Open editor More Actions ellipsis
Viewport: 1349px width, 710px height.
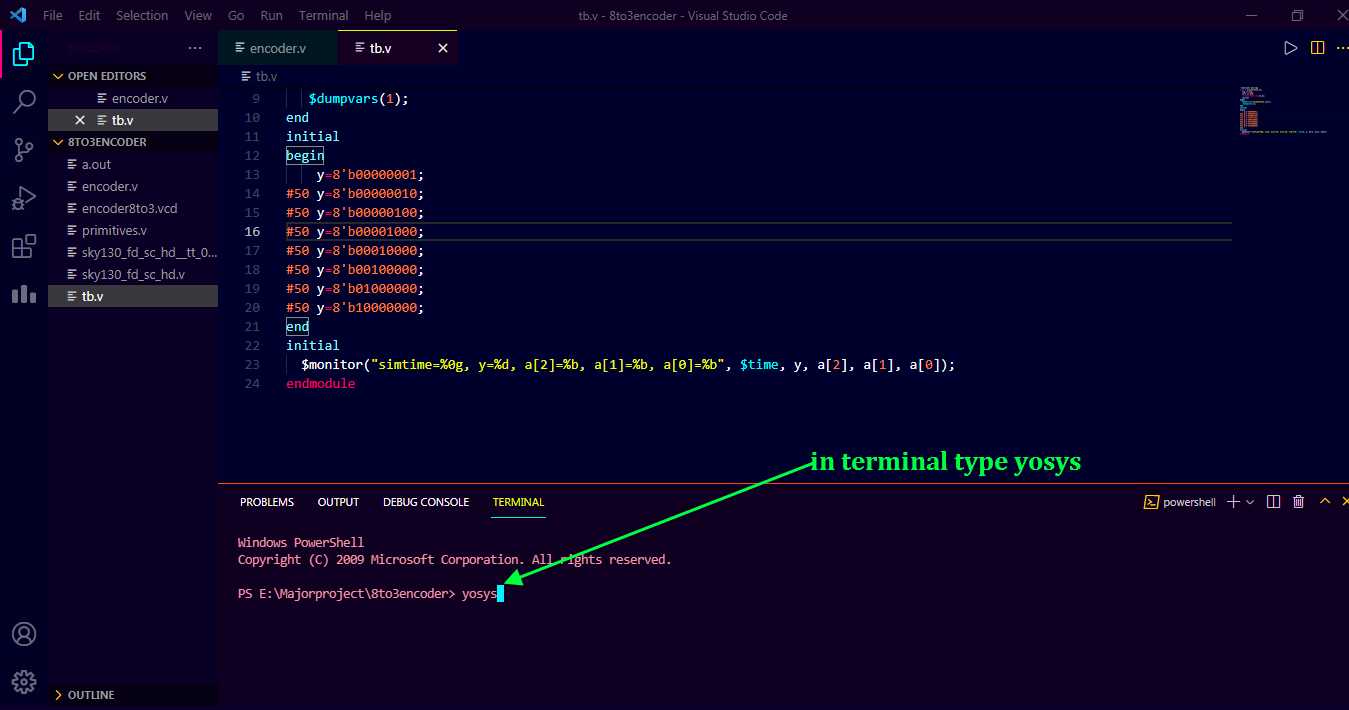(x=1343, y=47)
